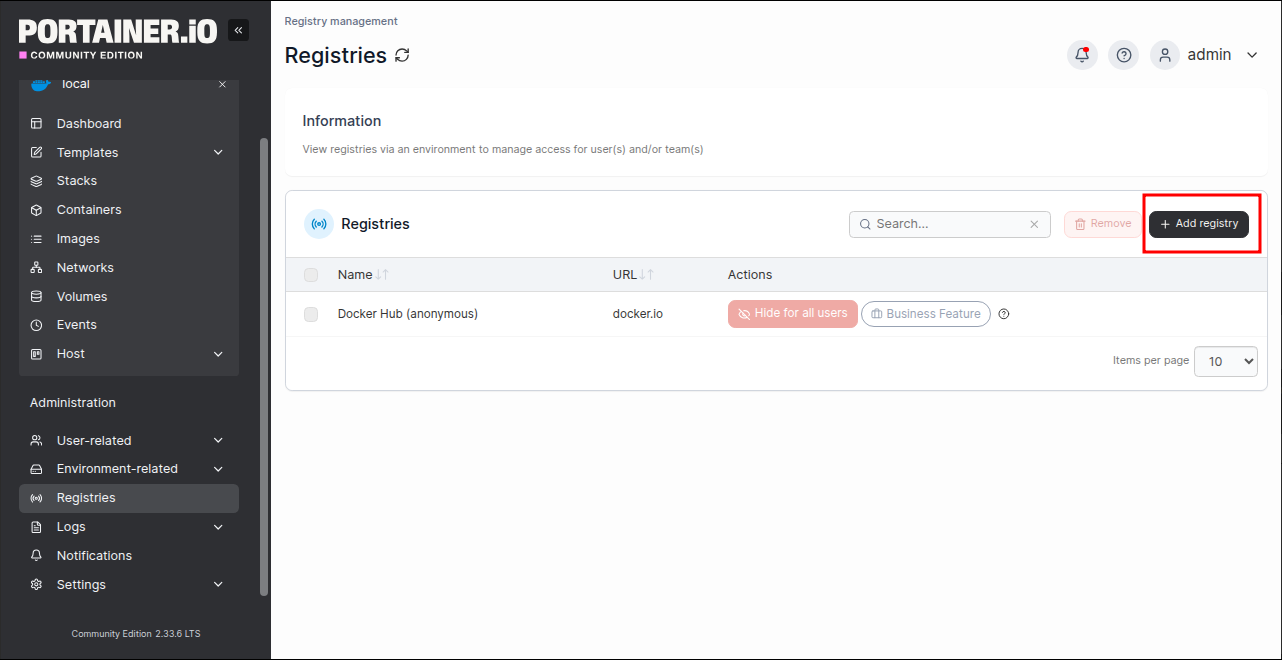This screenshot has width=1282, height=660.
Task: Toggle the select all registries checkbox
Action: [311, 275]
